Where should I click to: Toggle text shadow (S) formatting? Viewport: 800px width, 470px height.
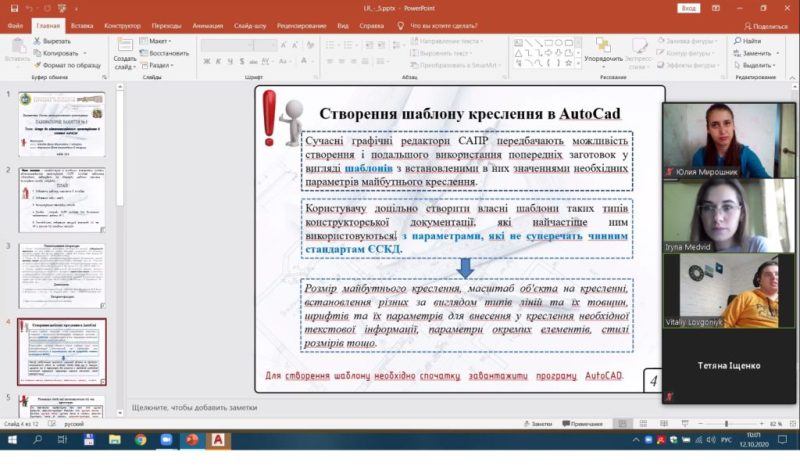(x=241, y=61)
